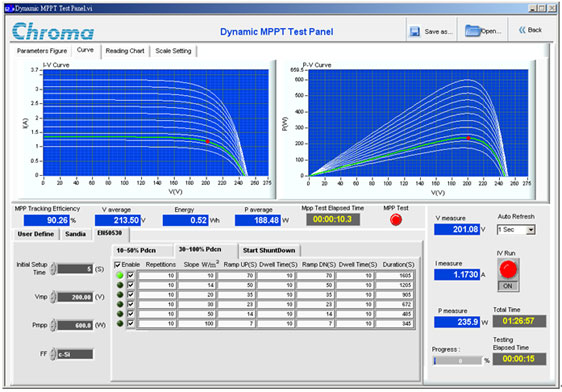Click the red MPP Test indicator
Viewport: 562px width, 392px height.
396,220
